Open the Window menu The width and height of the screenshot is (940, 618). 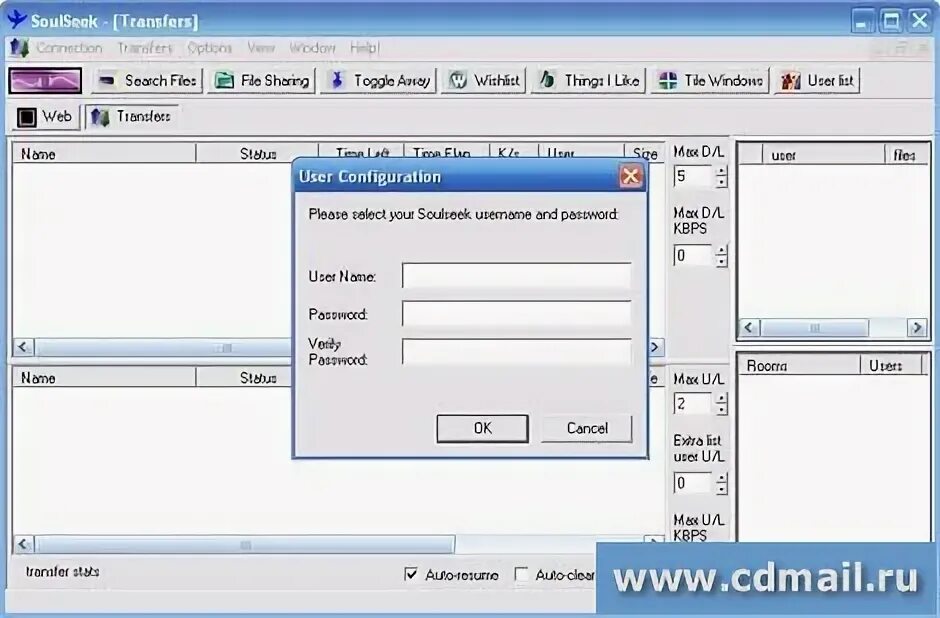coord(312,48)
